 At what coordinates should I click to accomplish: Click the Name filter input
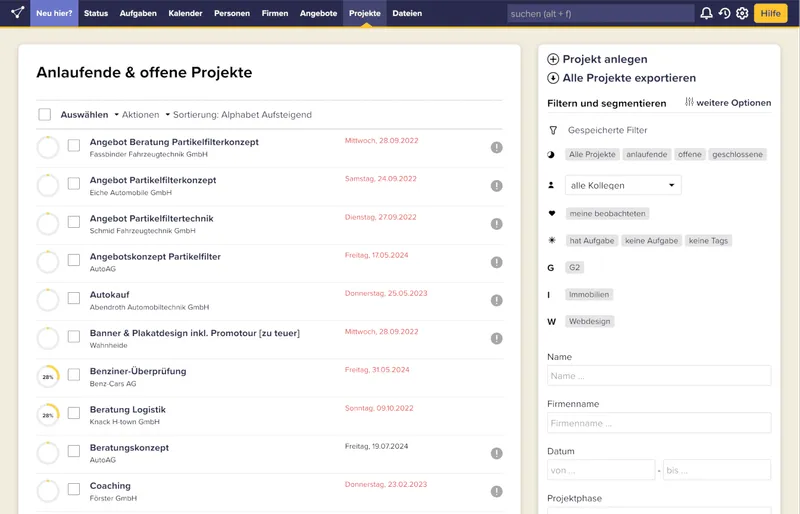coord(659,376)
